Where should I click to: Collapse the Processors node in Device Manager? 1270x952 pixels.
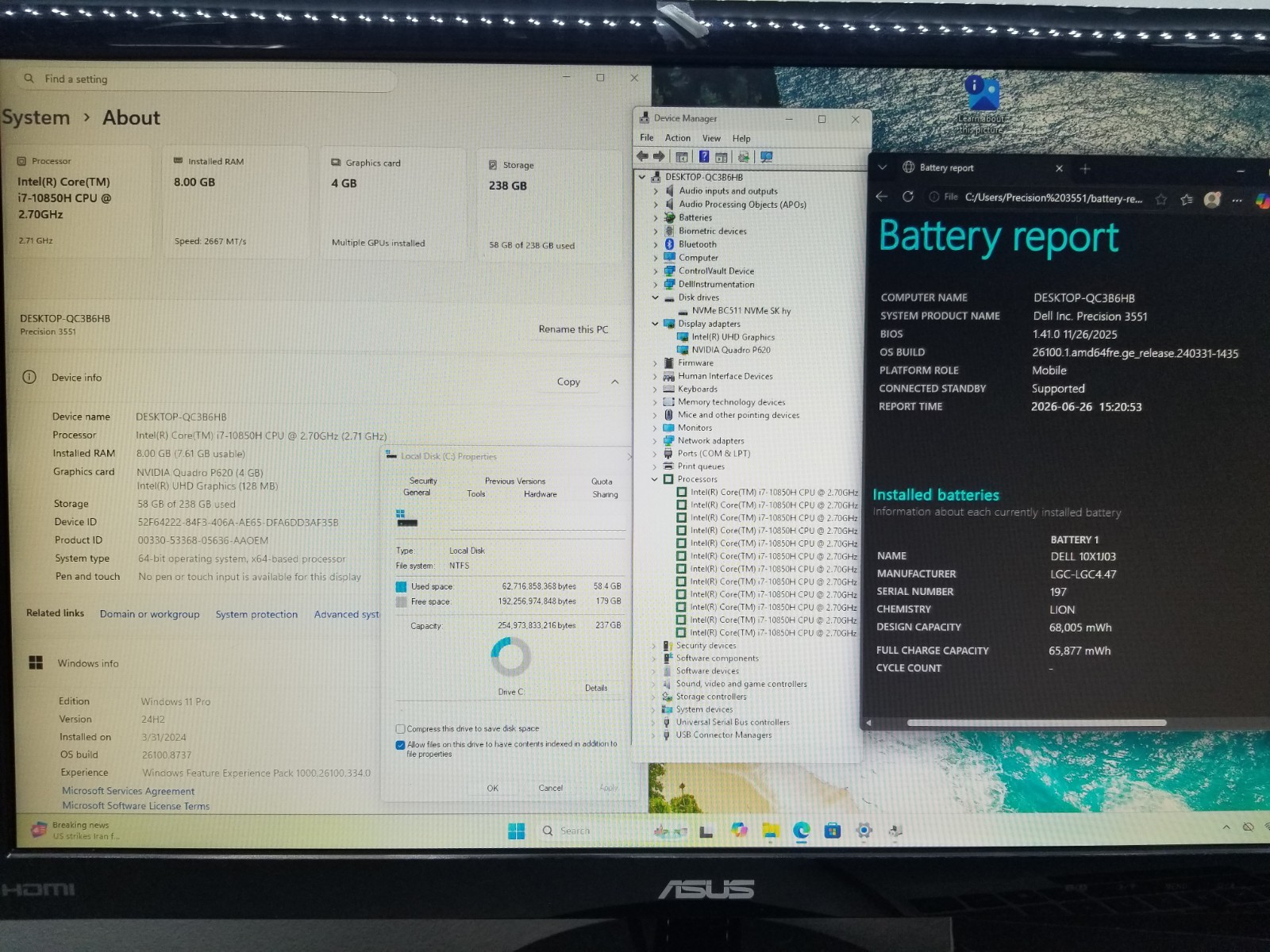pyautogui.click(x=655, y=479)
